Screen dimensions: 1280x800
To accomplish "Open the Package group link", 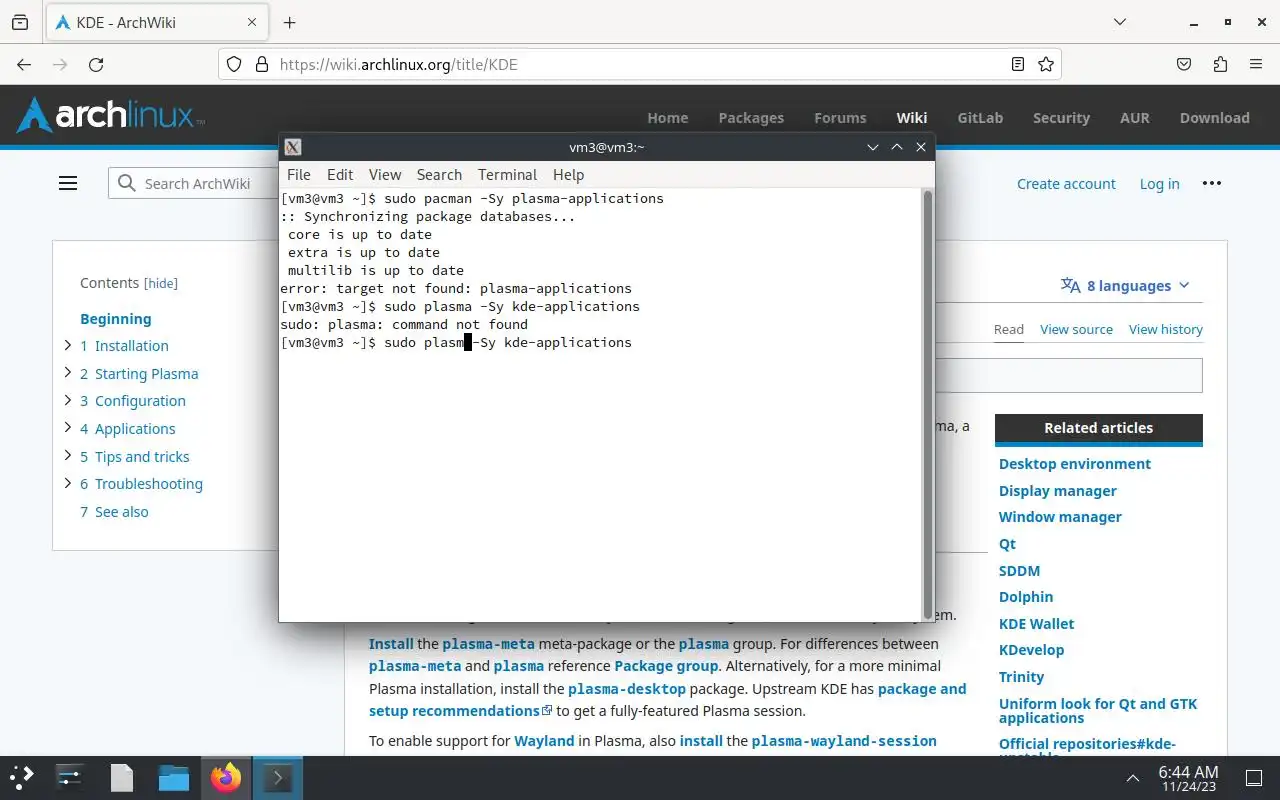I will [666, 665].
